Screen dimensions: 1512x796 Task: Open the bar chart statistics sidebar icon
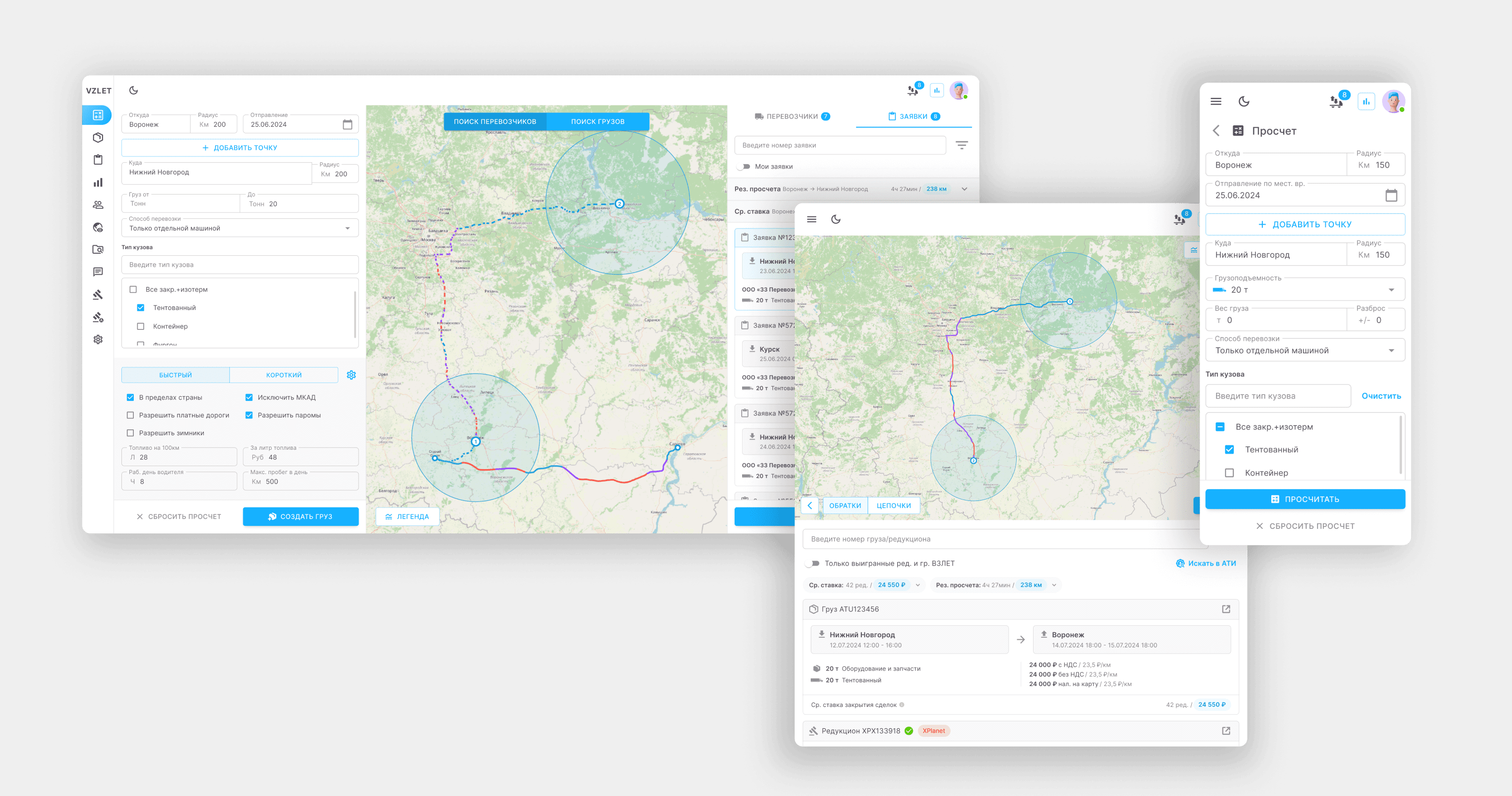pos(98,183)
